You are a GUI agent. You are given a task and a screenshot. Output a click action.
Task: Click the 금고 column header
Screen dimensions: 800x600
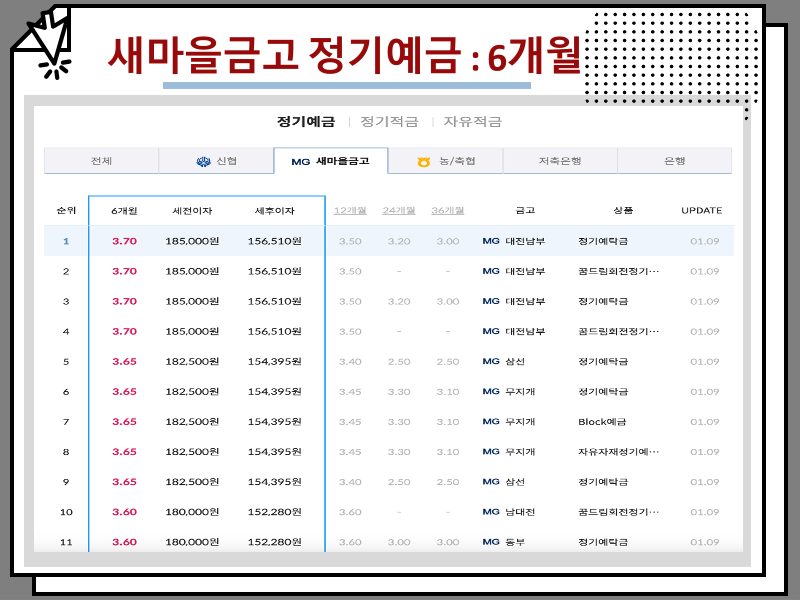525,210
